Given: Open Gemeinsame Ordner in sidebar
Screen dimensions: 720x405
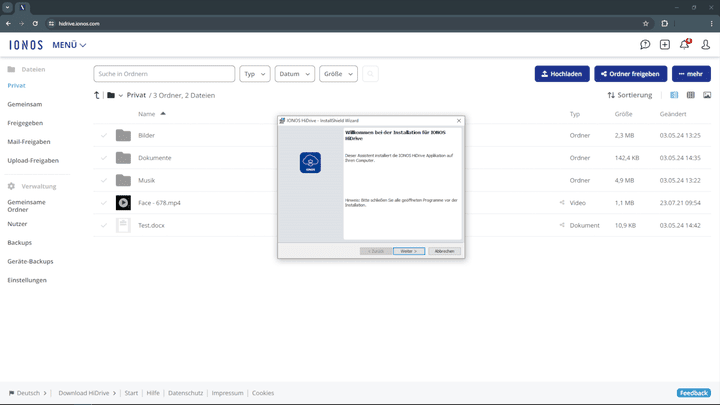Looking at the screenshot, I should (27, 206).
